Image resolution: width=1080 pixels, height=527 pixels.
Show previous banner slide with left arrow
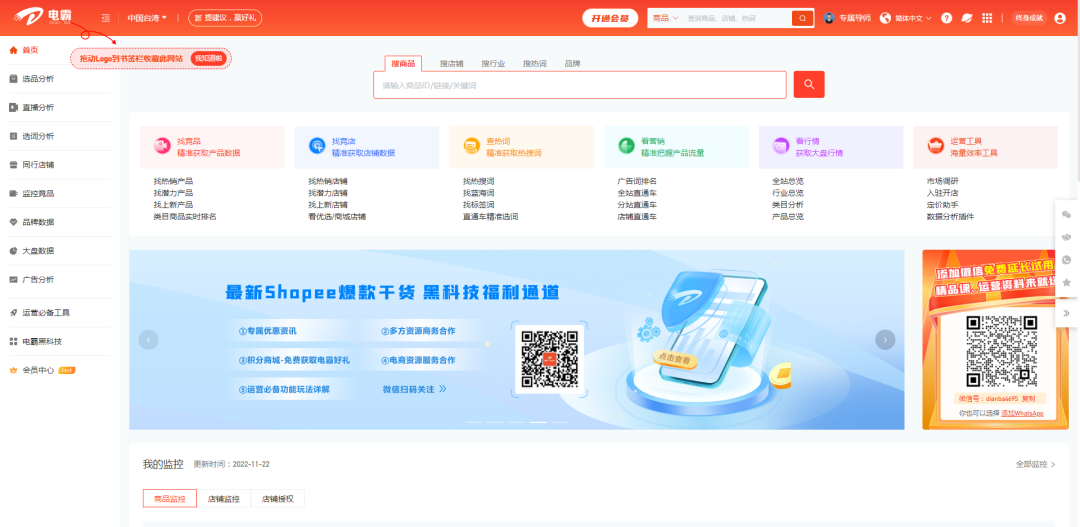click(x=148, y=340)
